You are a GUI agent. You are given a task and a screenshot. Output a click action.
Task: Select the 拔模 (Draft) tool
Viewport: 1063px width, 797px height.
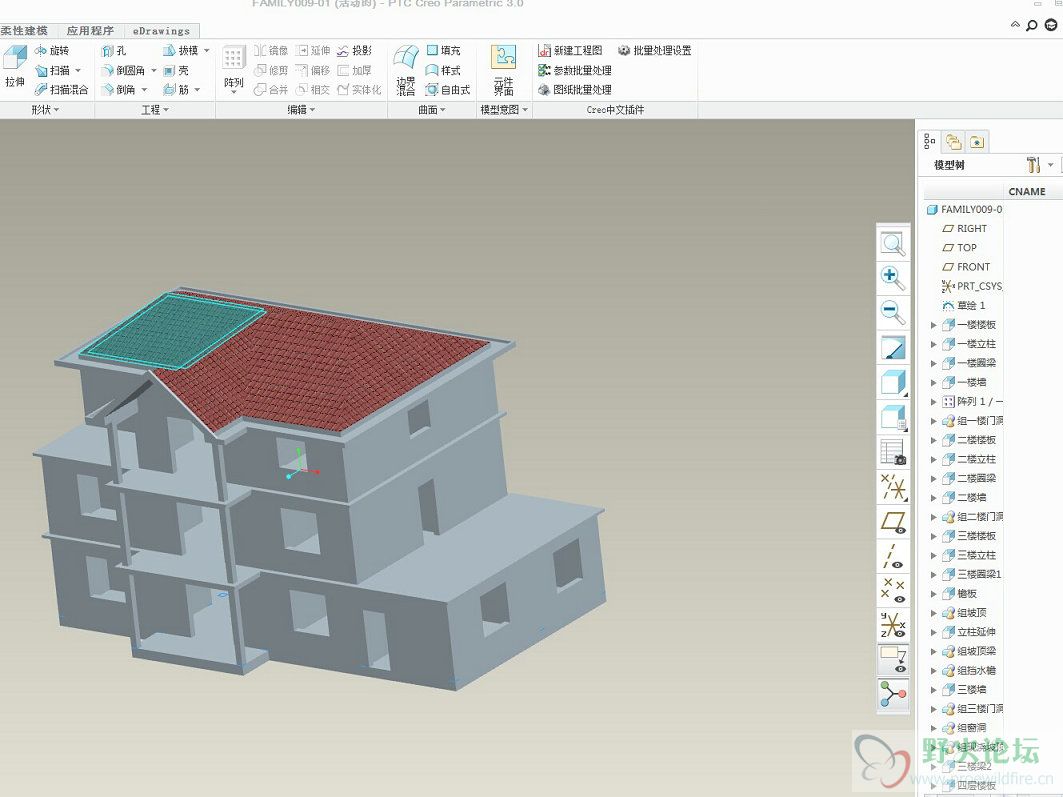click(180, 51)
